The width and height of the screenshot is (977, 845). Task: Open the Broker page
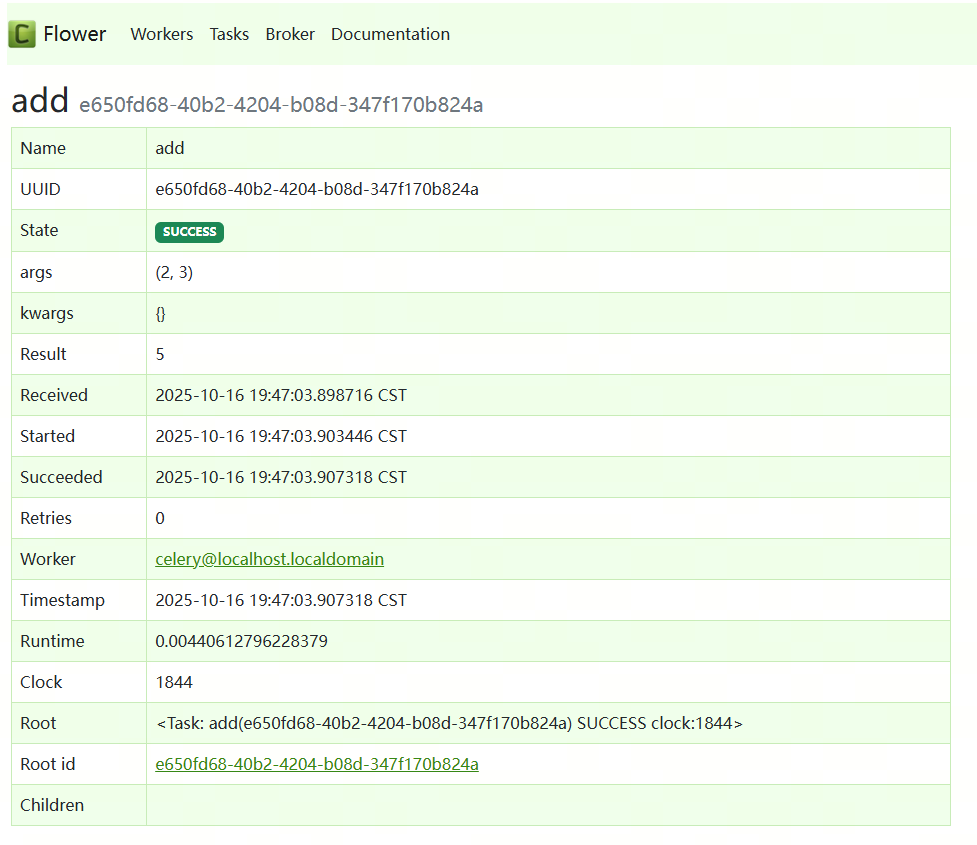(x=290, y=34)
